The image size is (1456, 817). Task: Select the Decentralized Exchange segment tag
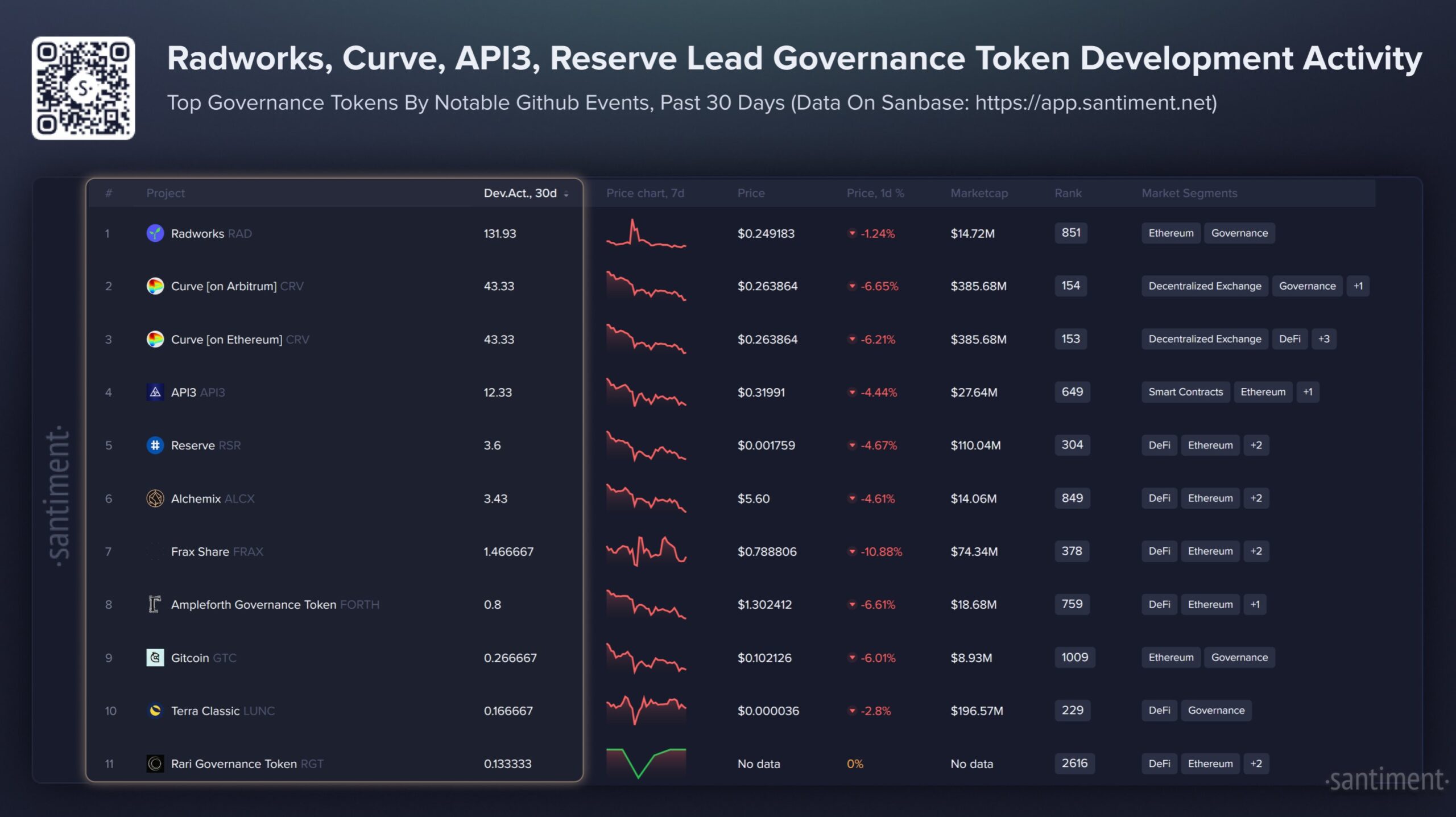pos(1204,286)
